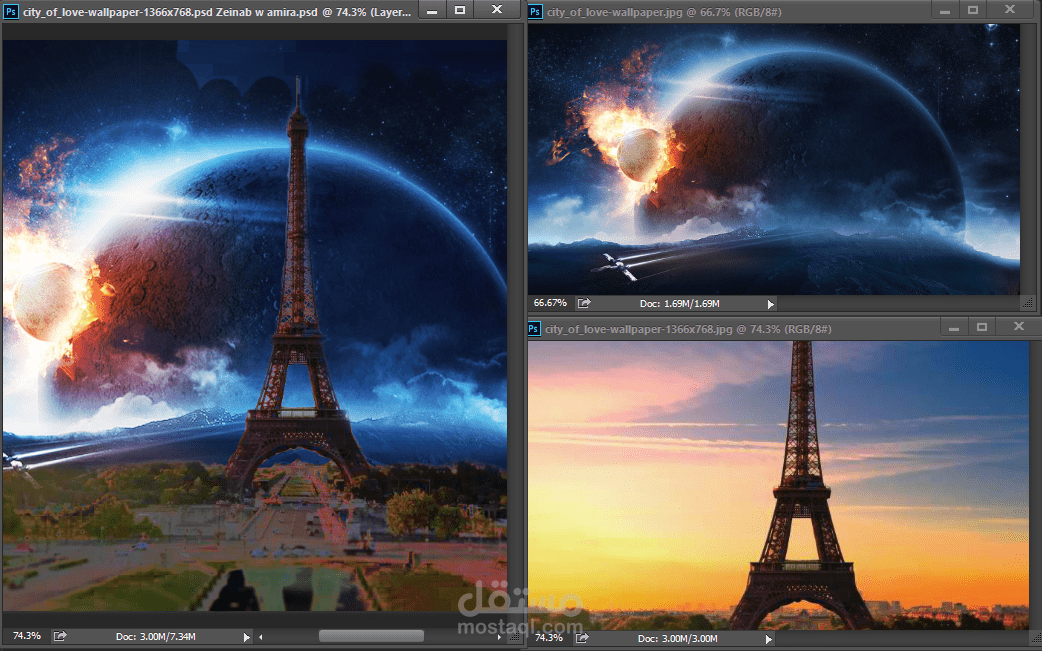This screenshot has width=1042, height=651.
Task: Click the Ps icon of the Zeinab w amira.psd window
Action: 11,11
